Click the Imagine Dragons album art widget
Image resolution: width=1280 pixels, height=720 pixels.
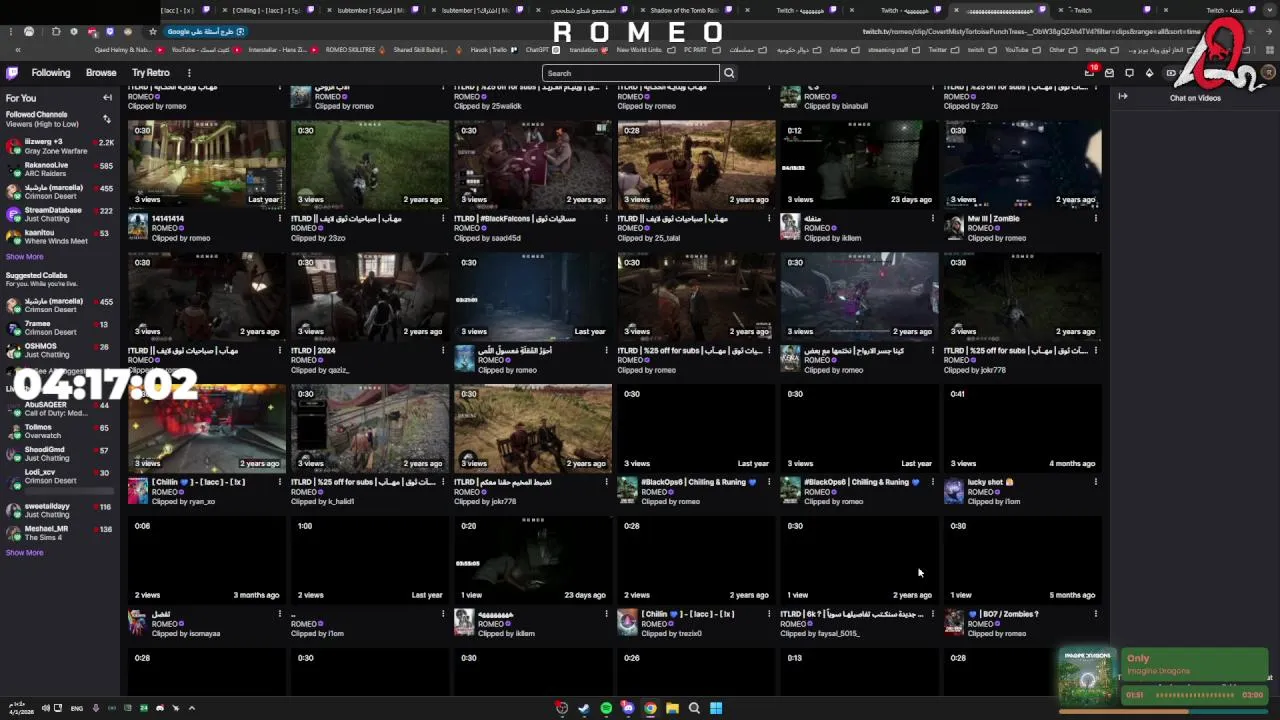pyautogui.click(x=1087, y=675)
